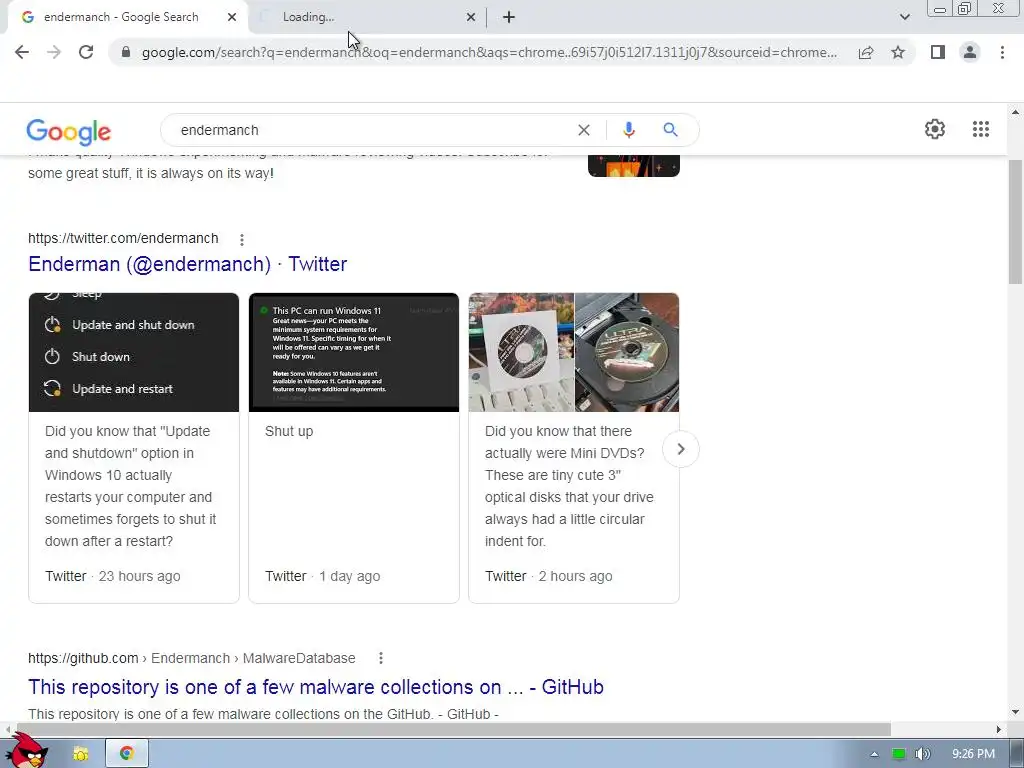Click the https://github.com breadcrumb
The image size is (1024, 768).
point(83,658)
